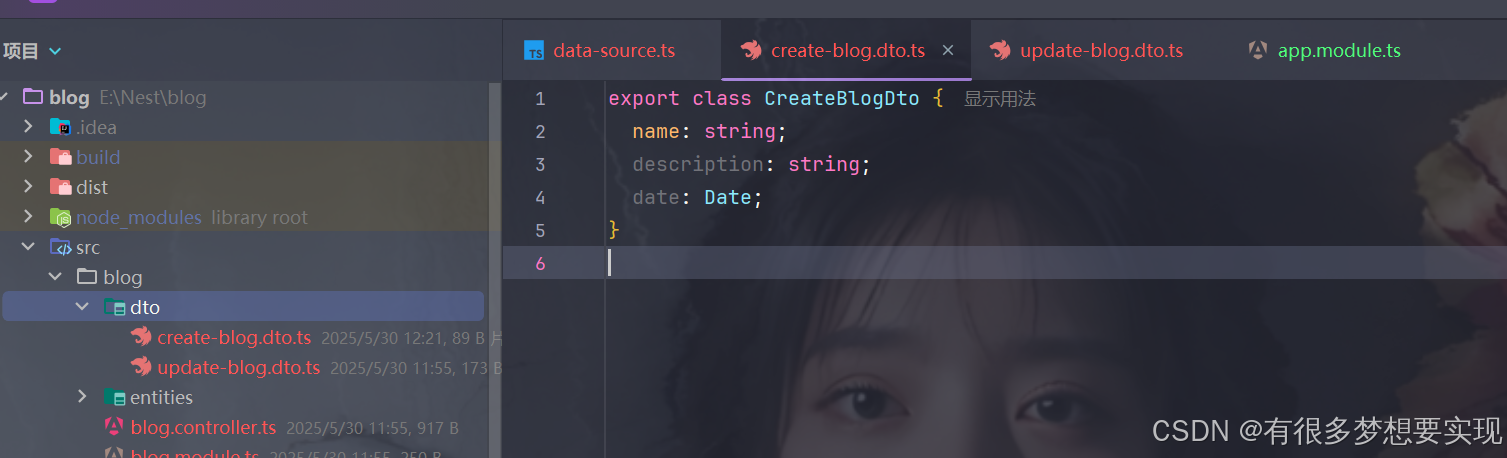This screenshot has height=458, width=1507.
Task: Switch to the create-blog.dto.ts tab
Action: pos(847,50)
